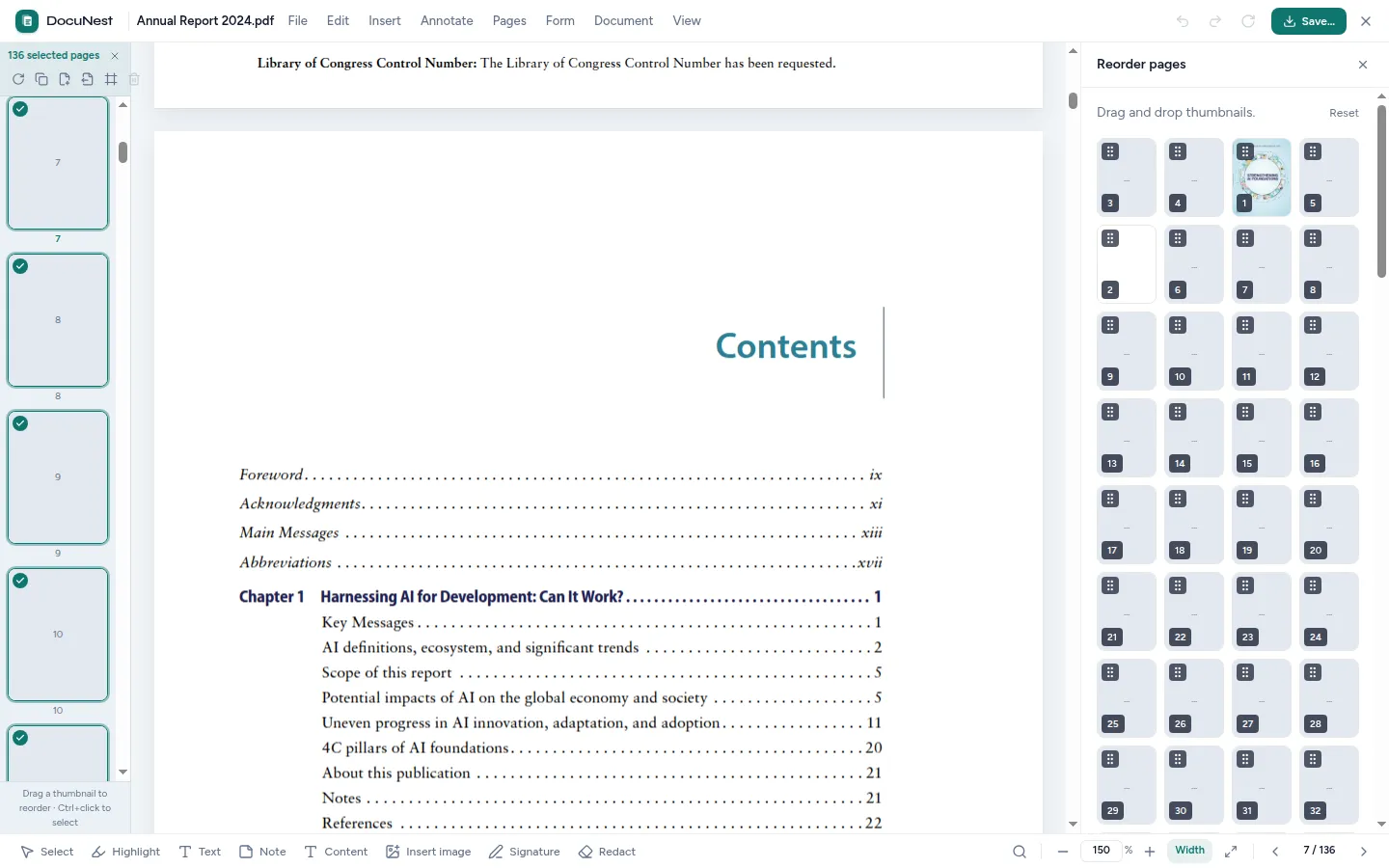Duplicate the selected pages

41,79
